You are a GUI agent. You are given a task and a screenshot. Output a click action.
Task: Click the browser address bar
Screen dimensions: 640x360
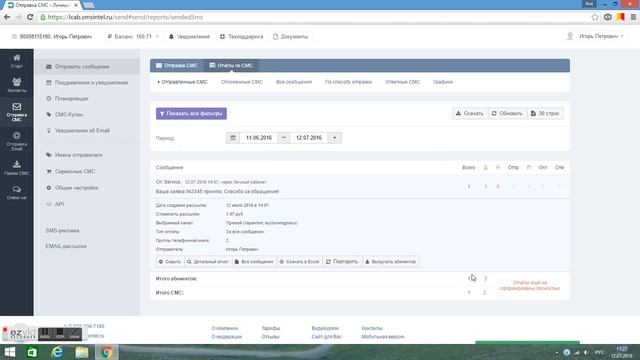[x=314, y=17]
